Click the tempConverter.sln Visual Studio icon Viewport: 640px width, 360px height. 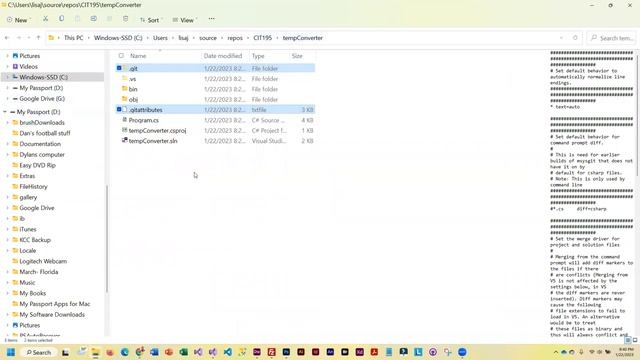[125, 140]
